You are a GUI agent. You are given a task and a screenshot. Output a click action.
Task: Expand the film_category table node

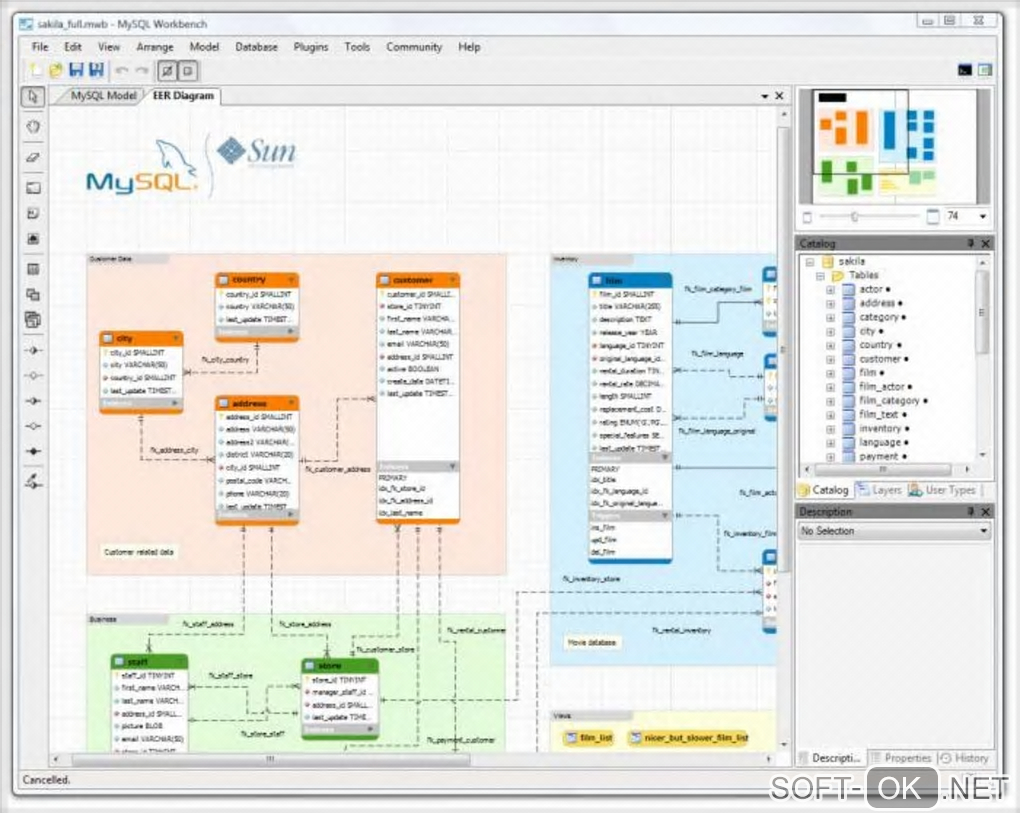click(830, 401)
